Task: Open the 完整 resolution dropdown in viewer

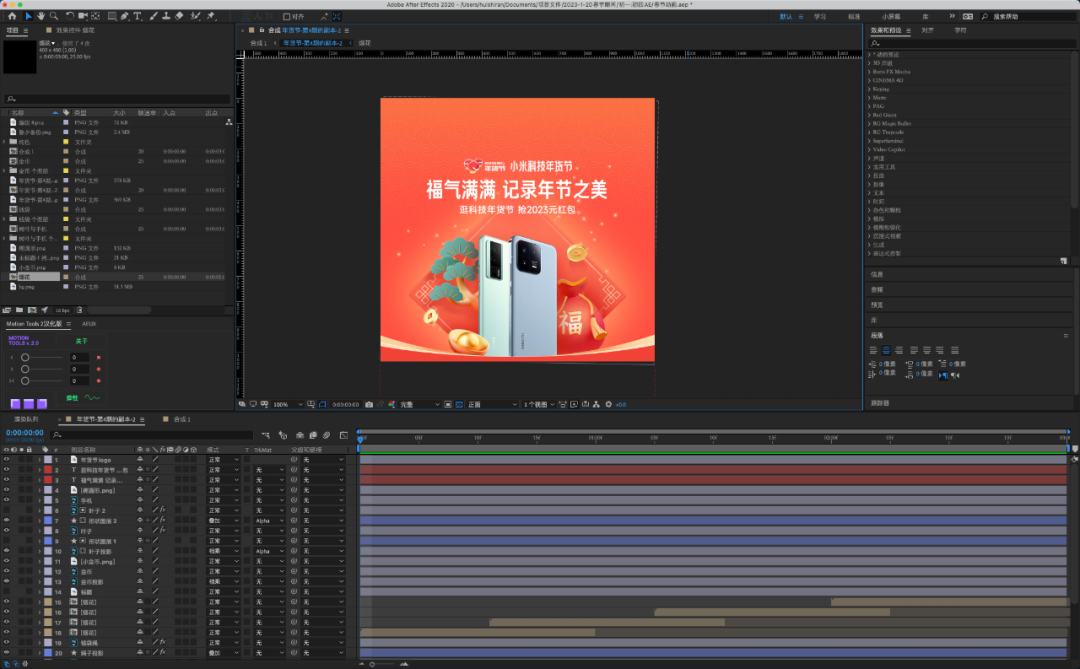Action: click(420, 404)
